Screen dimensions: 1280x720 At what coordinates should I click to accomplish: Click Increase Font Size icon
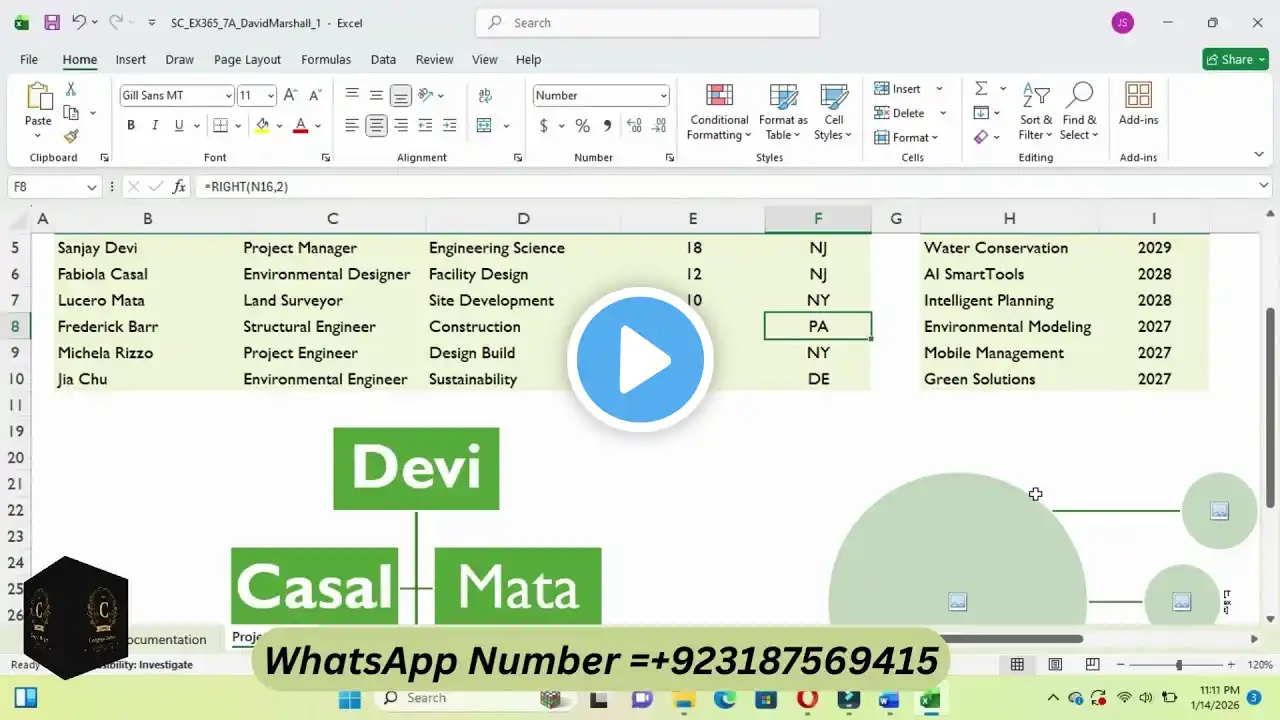[290, 95]
